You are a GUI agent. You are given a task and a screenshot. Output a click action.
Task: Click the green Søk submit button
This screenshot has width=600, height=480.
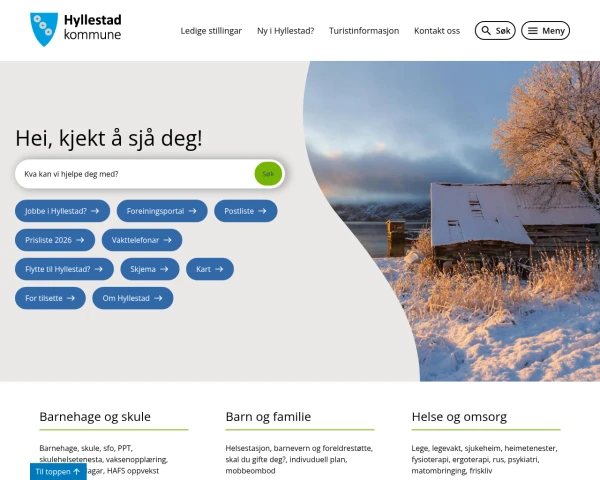(268, 174)
